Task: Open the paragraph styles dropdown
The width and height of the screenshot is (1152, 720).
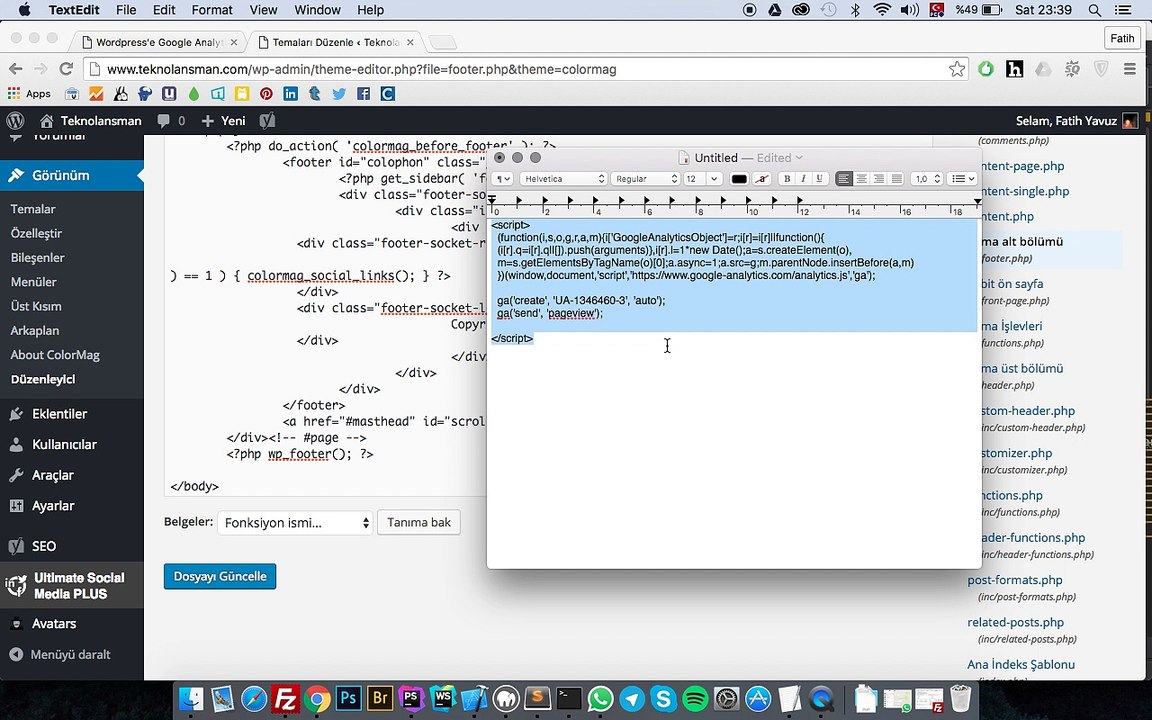Action: pos(503,179)
